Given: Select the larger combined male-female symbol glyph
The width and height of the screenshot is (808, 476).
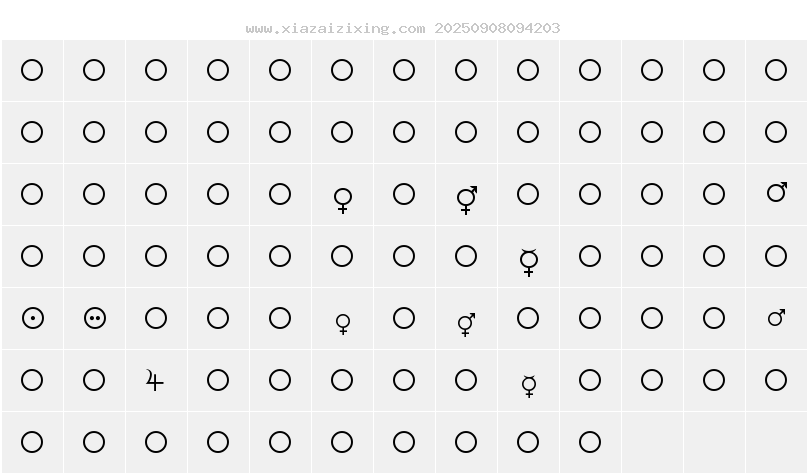Looking at the screenshot, I should click(467, 200).
